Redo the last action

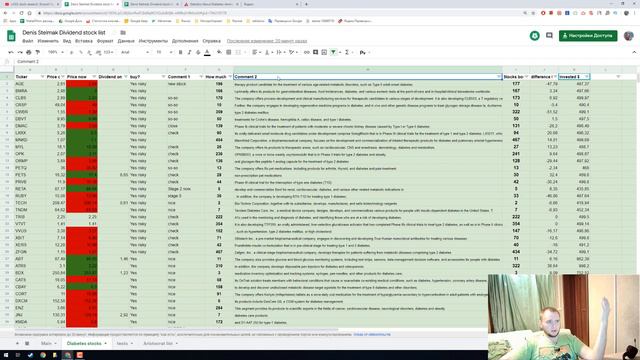coord(20,52)
